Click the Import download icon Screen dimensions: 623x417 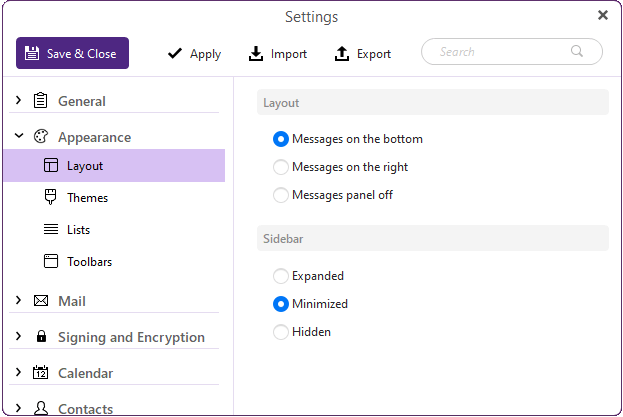tap(256, 54)
